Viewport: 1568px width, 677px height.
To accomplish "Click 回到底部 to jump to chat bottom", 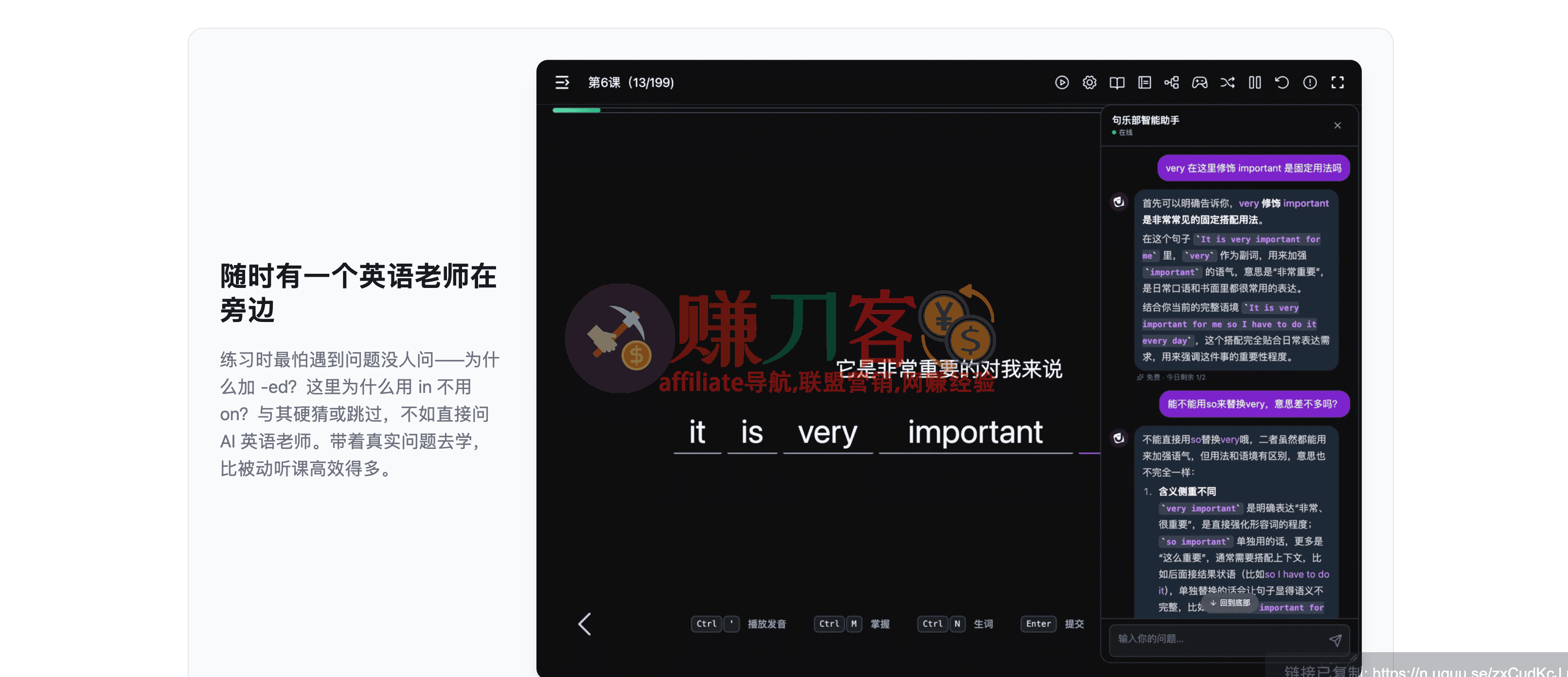I will (x=1229, y=603).
